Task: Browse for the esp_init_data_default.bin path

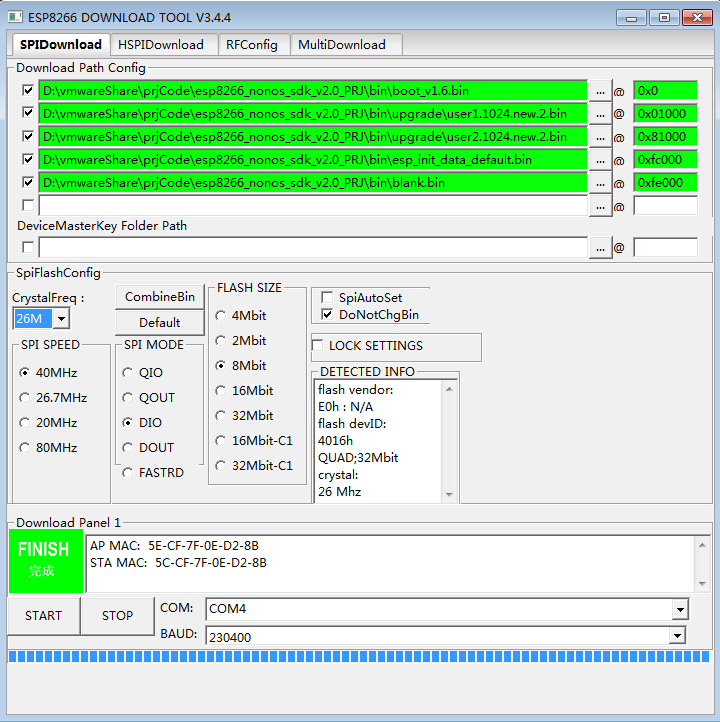Action: tap(600, 160)
